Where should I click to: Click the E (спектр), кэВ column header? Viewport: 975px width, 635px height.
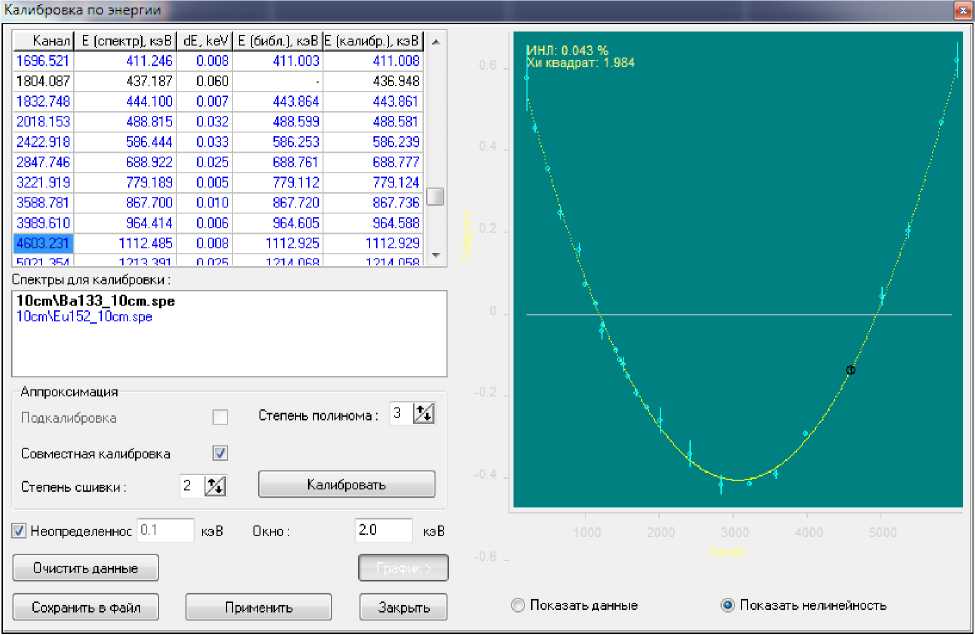pos(126,41)
